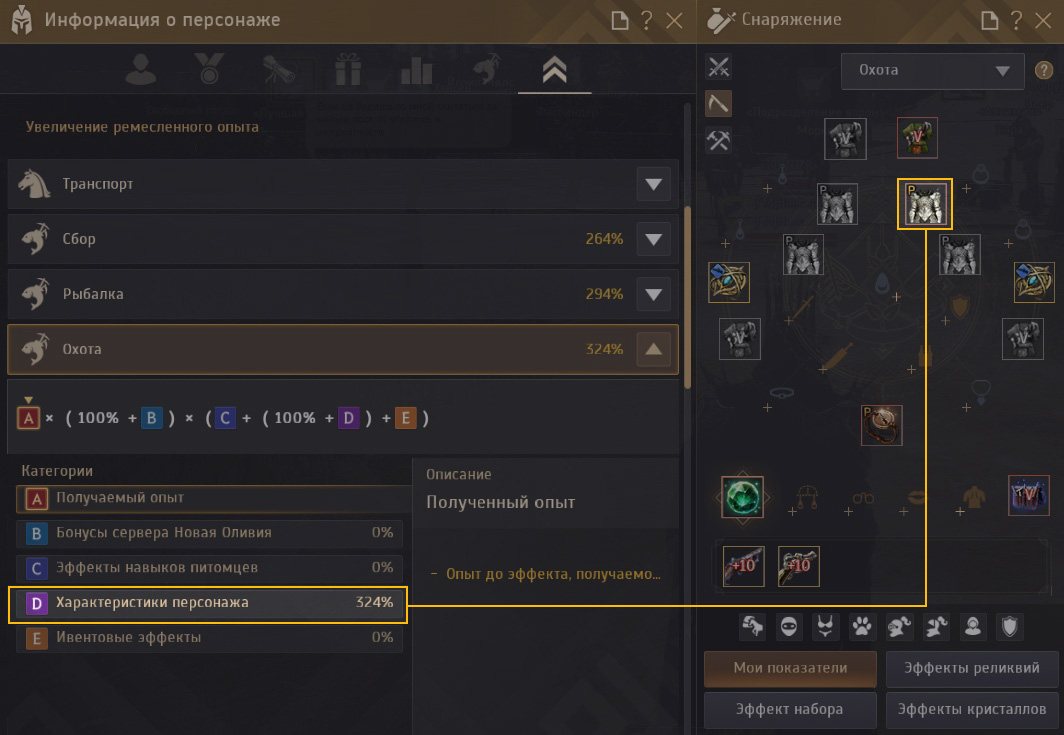Open Эффекты кристаллов button

[x=972, y=710]
